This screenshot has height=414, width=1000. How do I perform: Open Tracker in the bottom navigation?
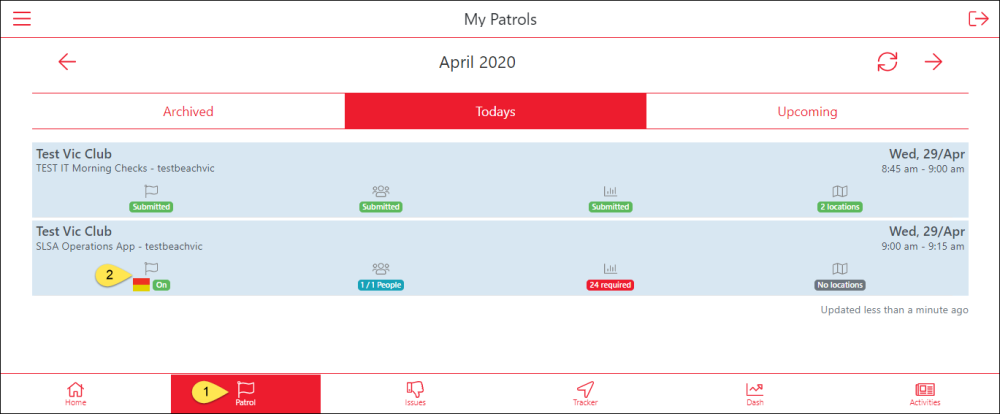585,394
